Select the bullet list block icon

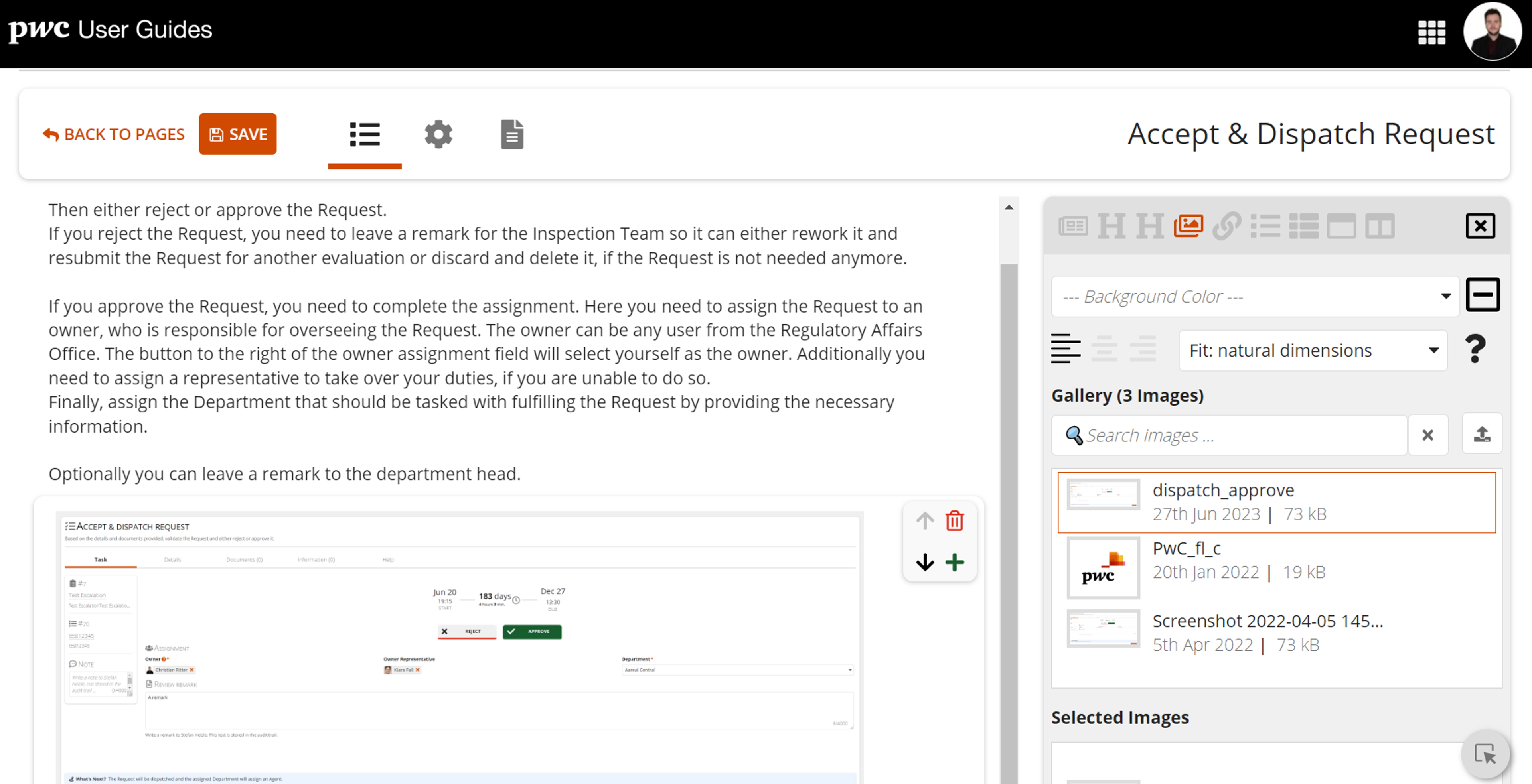(x=1265, y=226)
